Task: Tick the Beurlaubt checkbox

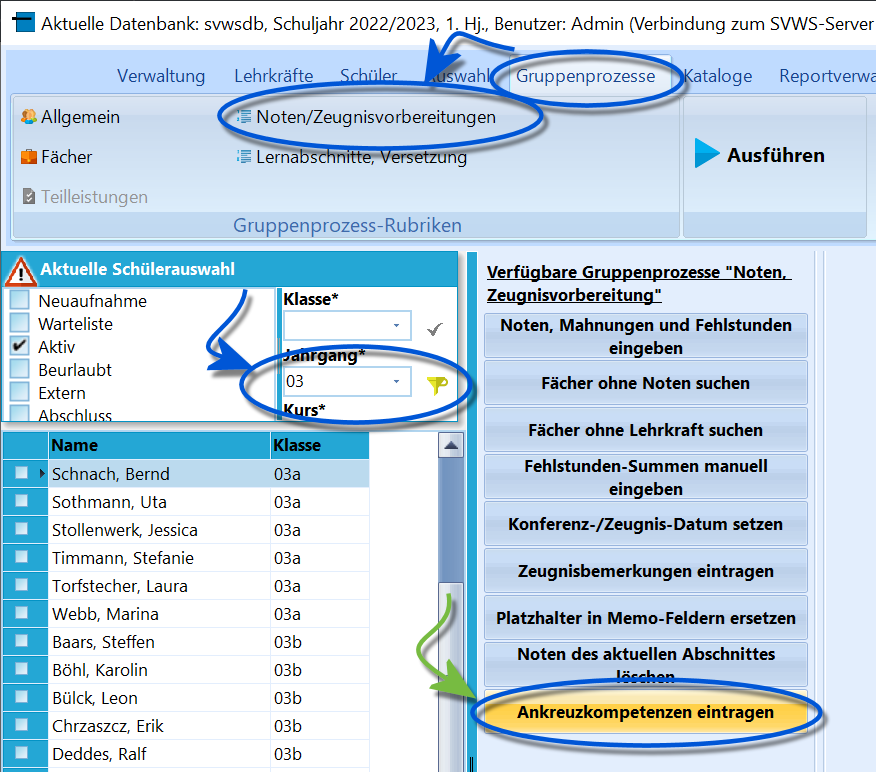Action: coord(20,369)
